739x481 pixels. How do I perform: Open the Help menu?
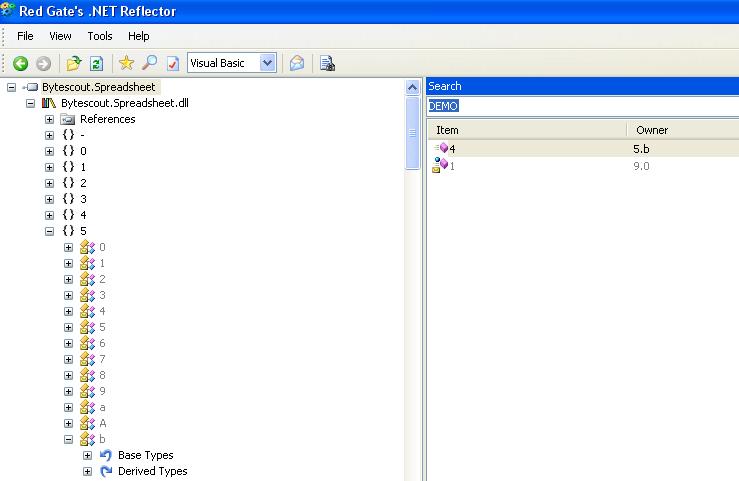[139, 36]
